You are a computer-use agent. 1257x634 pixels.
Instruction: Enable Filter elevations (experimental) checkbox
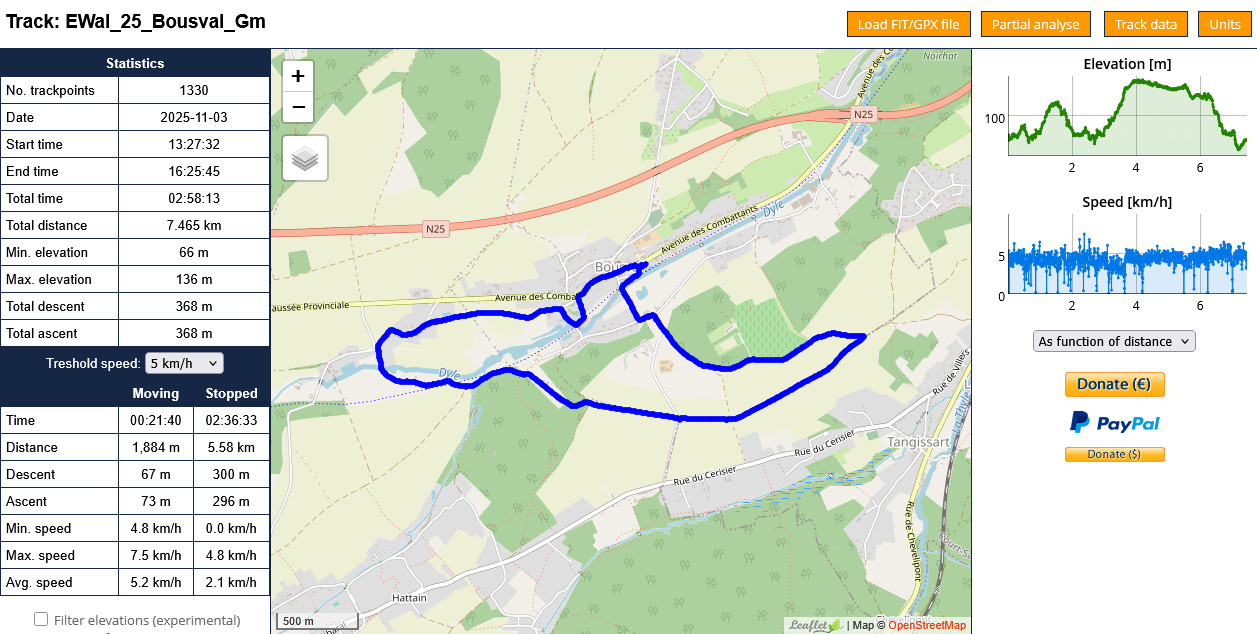click(41, 619)
